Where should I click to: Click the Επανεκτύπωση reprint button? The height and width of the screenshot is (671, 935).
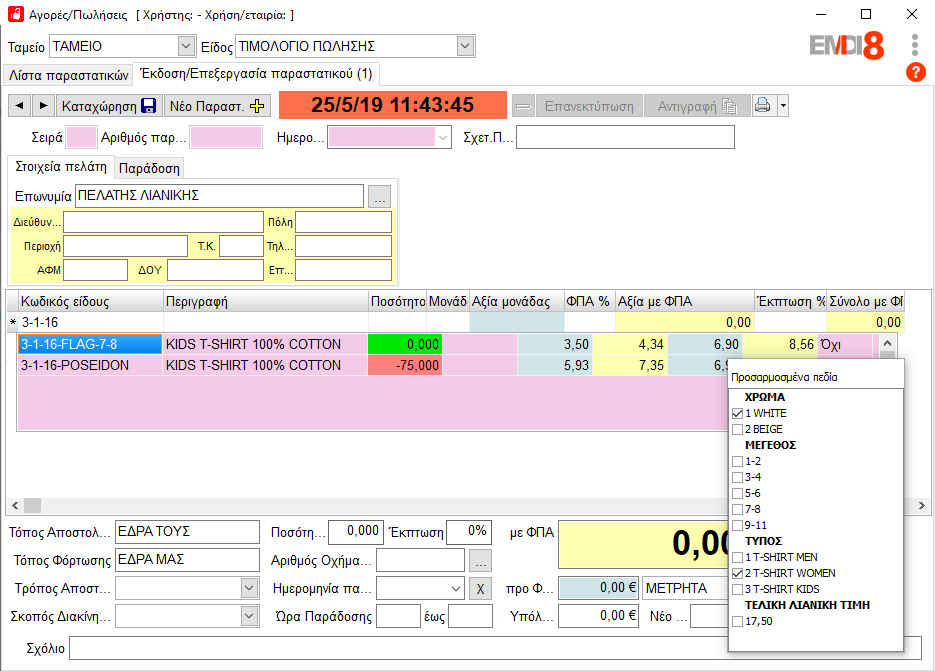click(589, 106)
